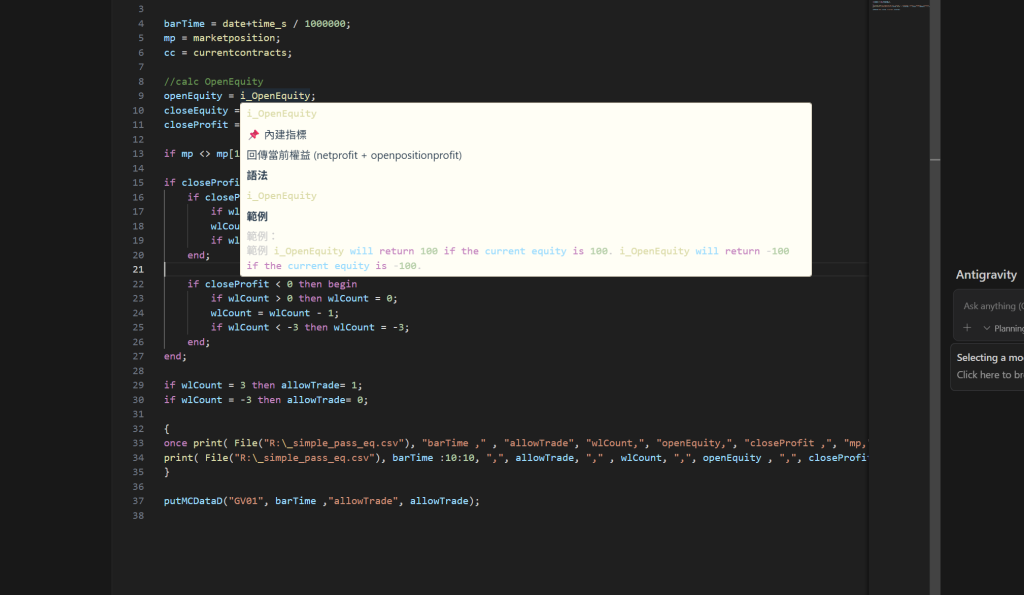This screenshot has height=595, width=1024.
Task: Click the 範例 heading in tooltip
Action: tap(257, 216)
